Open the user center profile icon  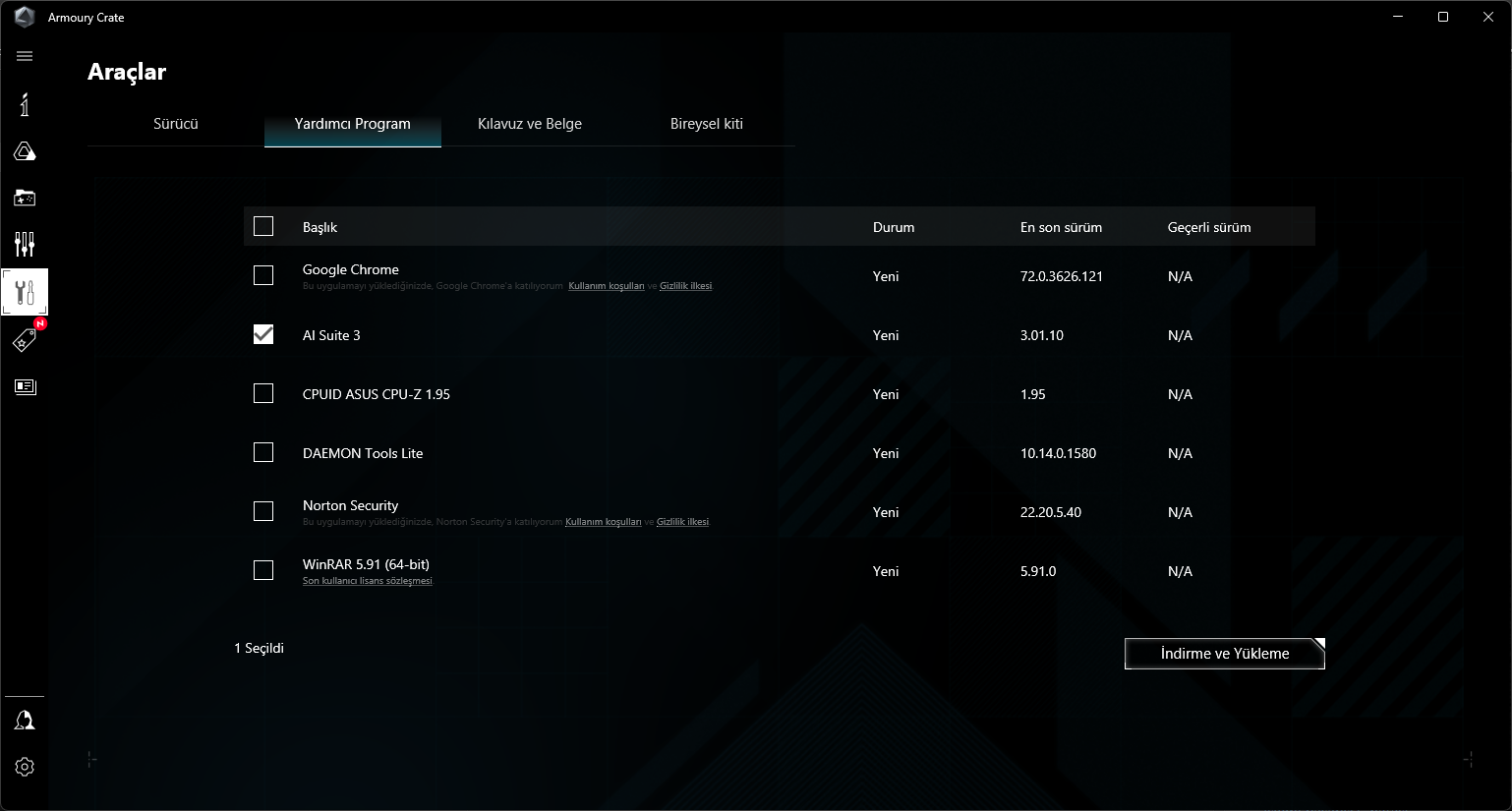(x=25, y=721)
